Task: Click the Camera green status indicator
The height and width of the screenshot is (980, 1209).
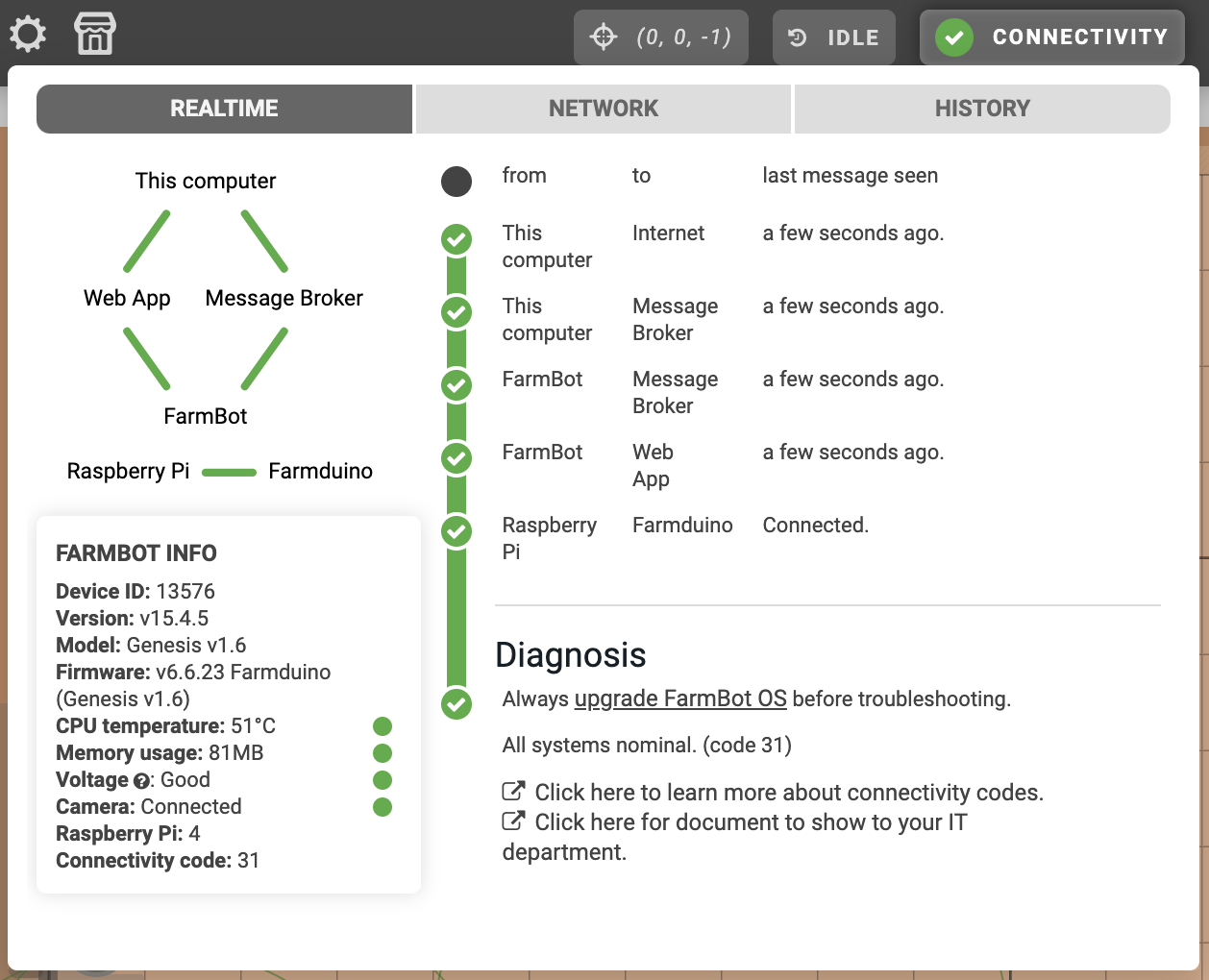Action: pos(382,807)
